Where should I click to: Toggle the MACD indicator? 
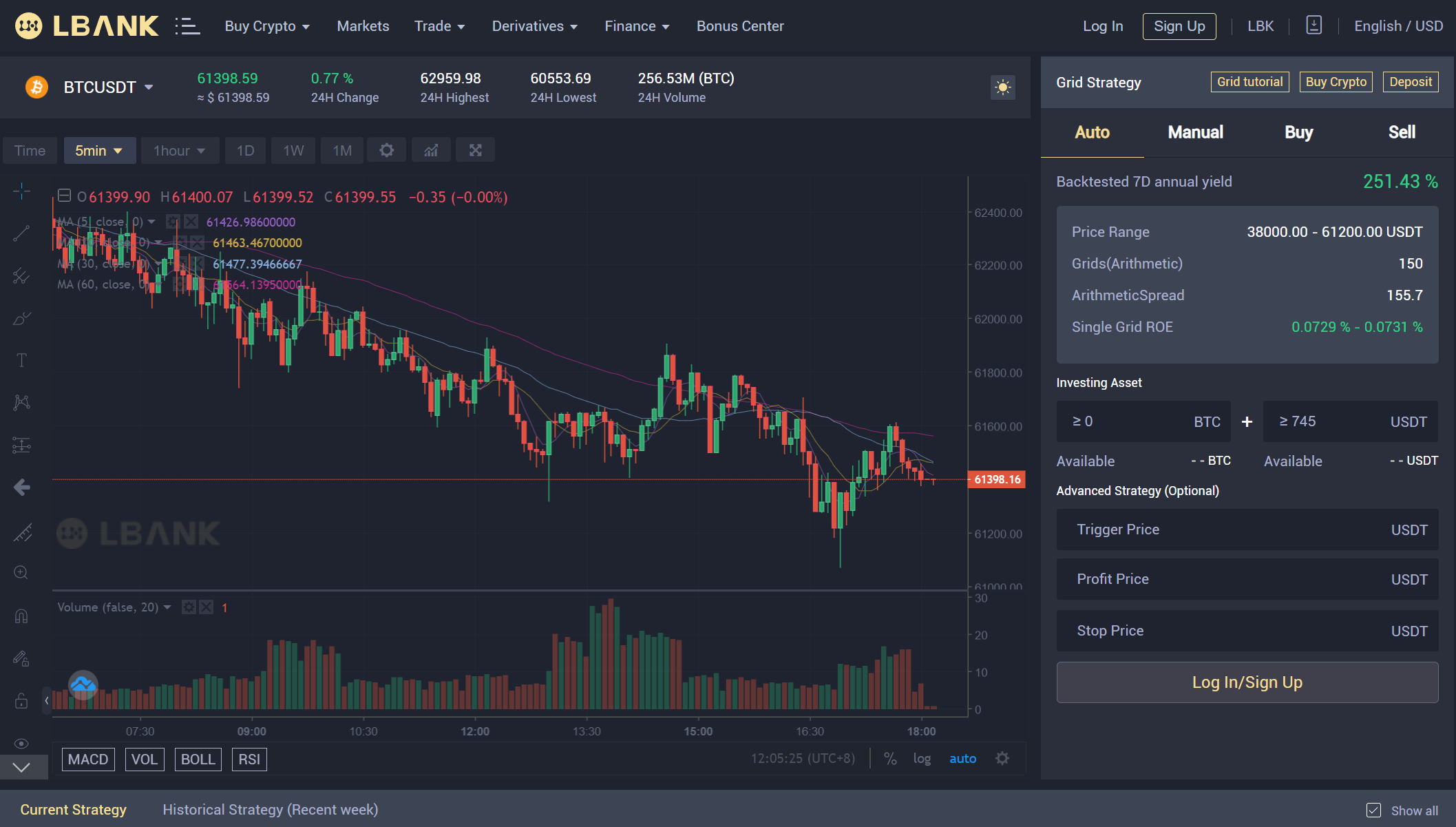(x=88, y=759)
